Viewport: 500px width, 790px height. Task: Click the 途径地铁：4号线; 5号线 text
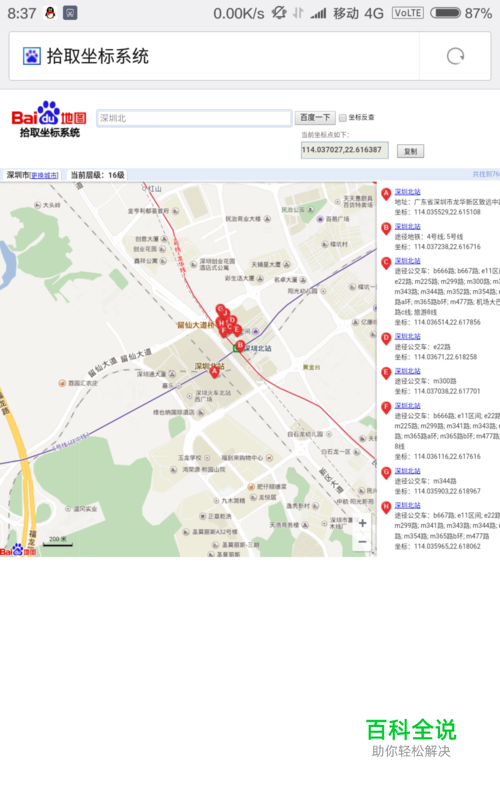[x=428, y=237]
